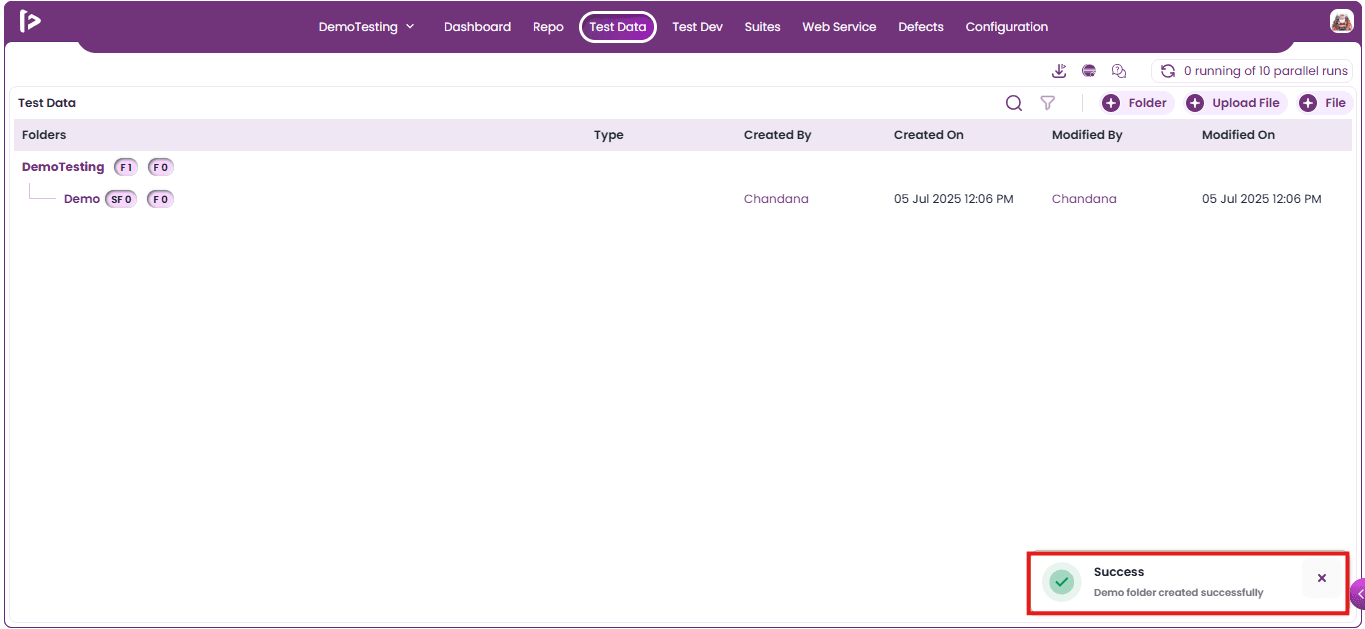Open the help chat icon
Image resolution: width=1365 pixels, height=629 pixels.
(1119, 71)
